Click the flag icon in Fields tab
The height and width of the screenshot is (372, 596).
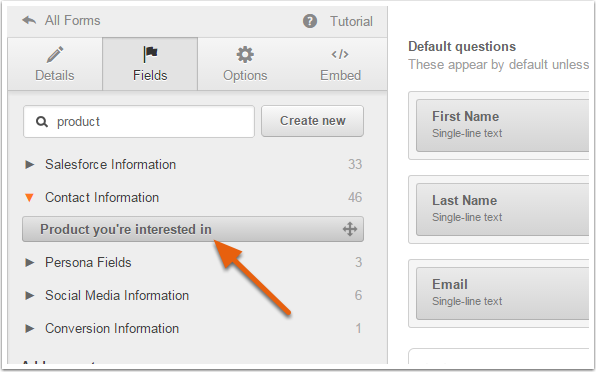tap(150, 54)
